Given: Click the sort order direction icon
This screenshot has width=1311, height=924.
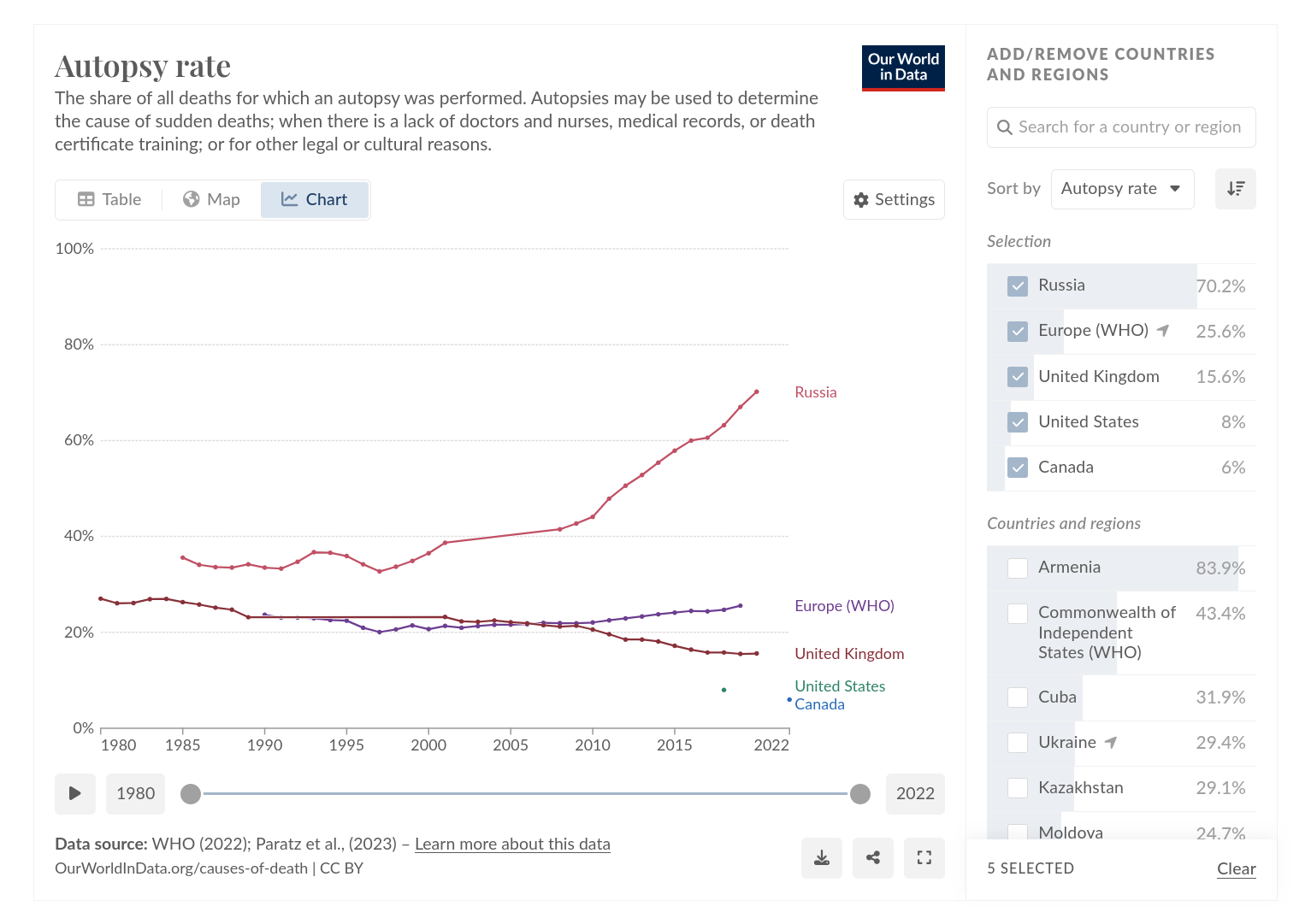Looking at the screenshot, I should [x=1235, y=189].
